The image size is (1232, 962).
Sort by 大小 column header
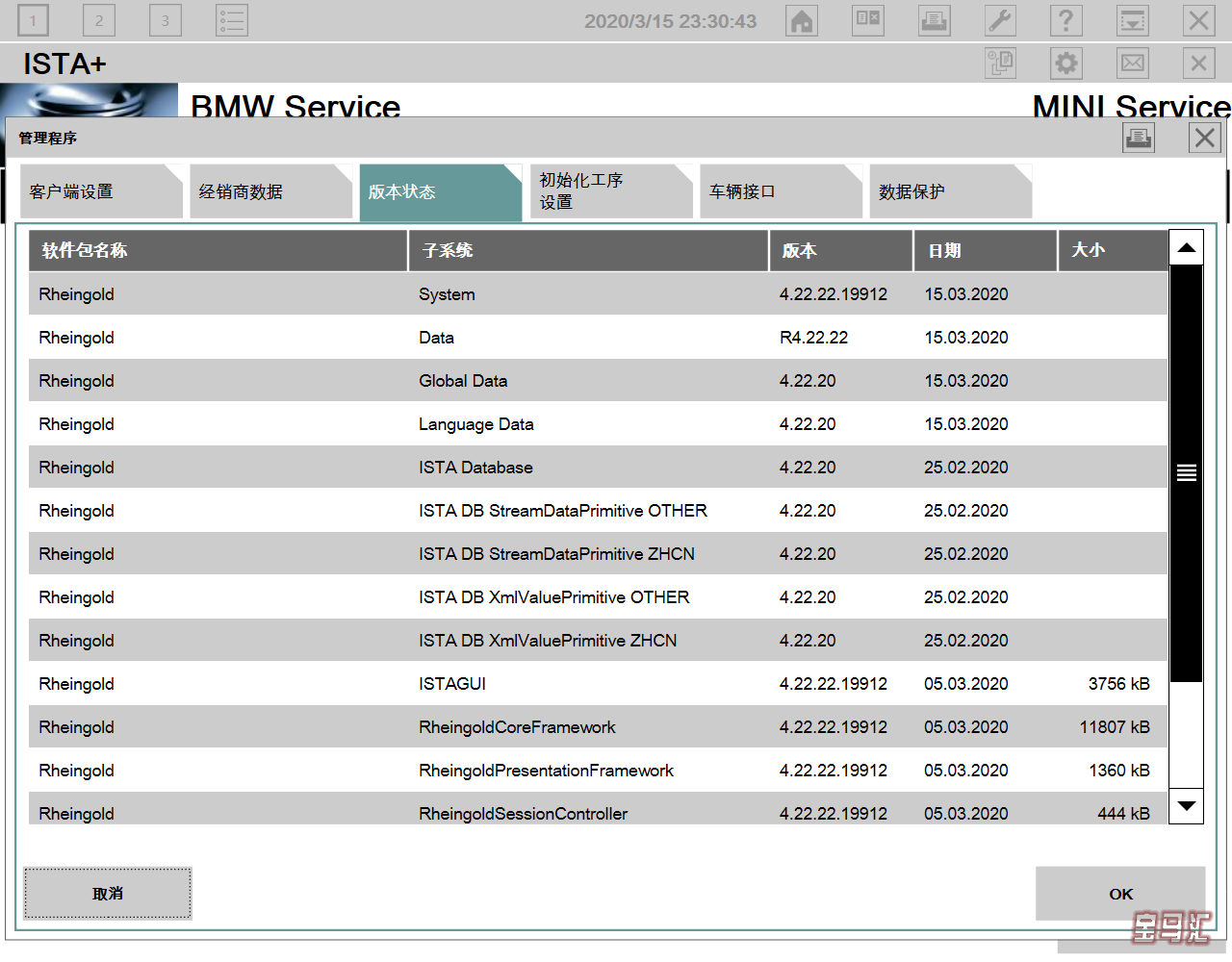(1114, 250)
